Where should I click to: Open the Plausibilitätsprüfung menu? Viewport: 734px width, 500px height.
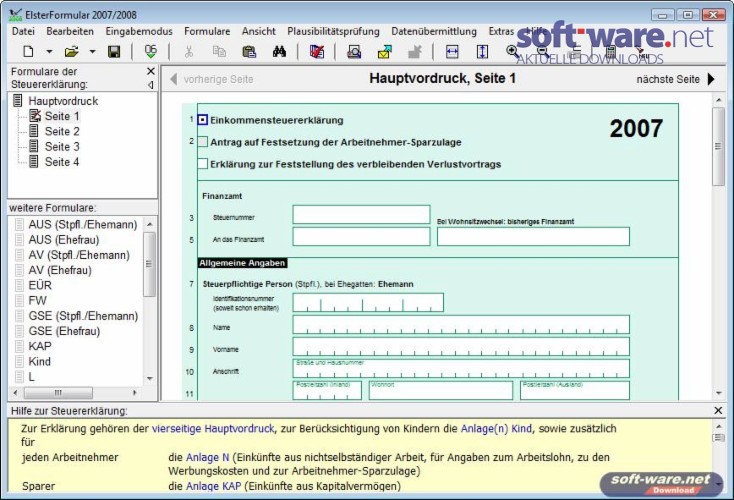tap(333, 31)
